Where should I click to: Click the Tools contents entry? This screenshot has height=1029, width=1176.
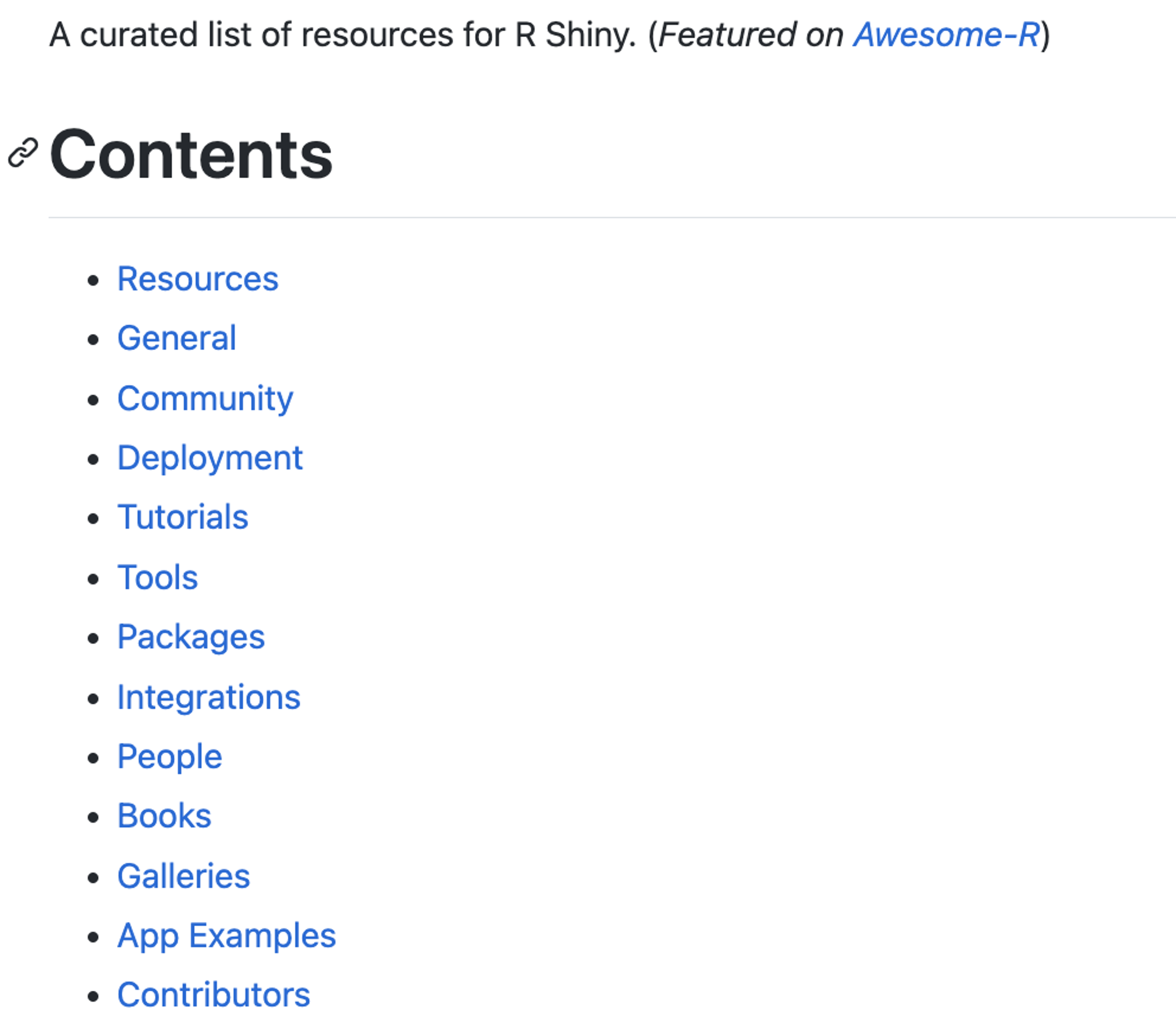(x=158, y=577)
